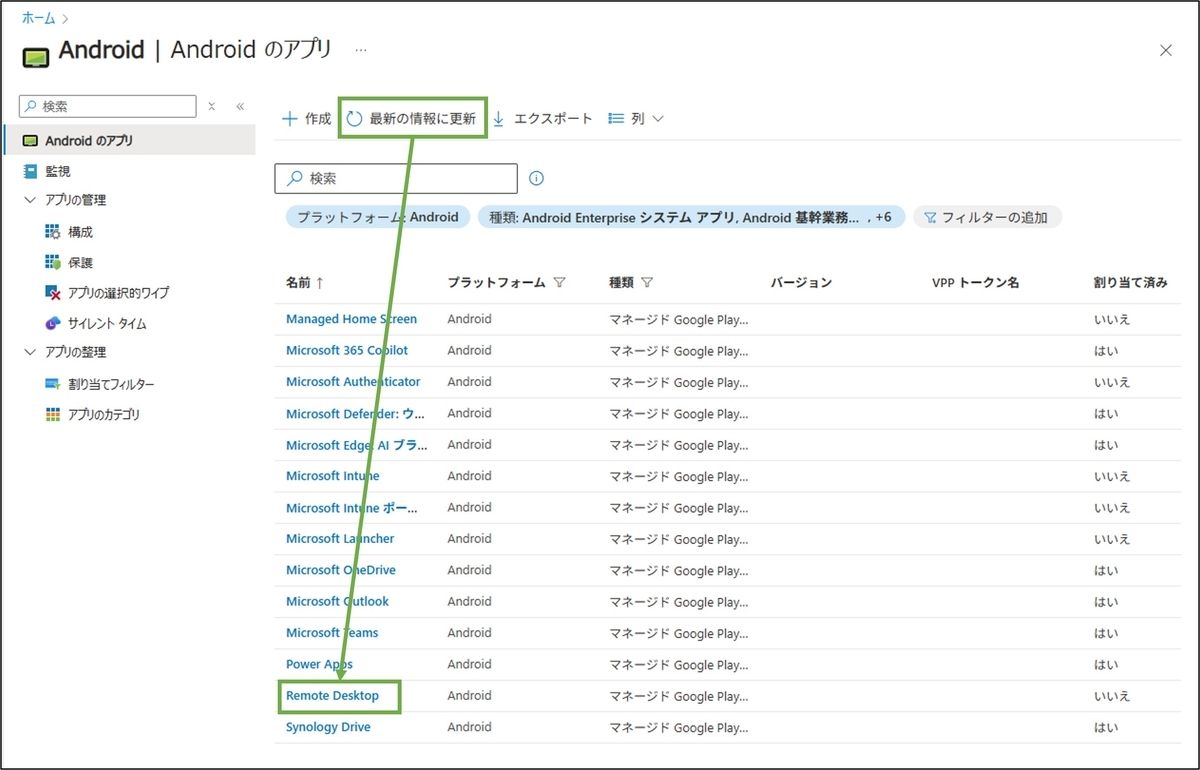Click the sidebar 検索 search field
Screen dimensions: 1200x770
coord(108,106)
